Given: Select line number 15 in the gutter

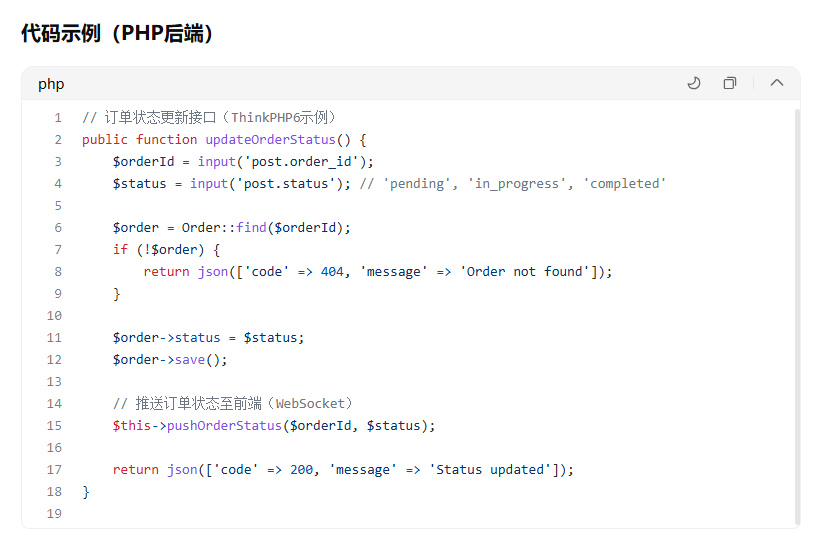Looking at the screenshot, I should click(54, 426).
